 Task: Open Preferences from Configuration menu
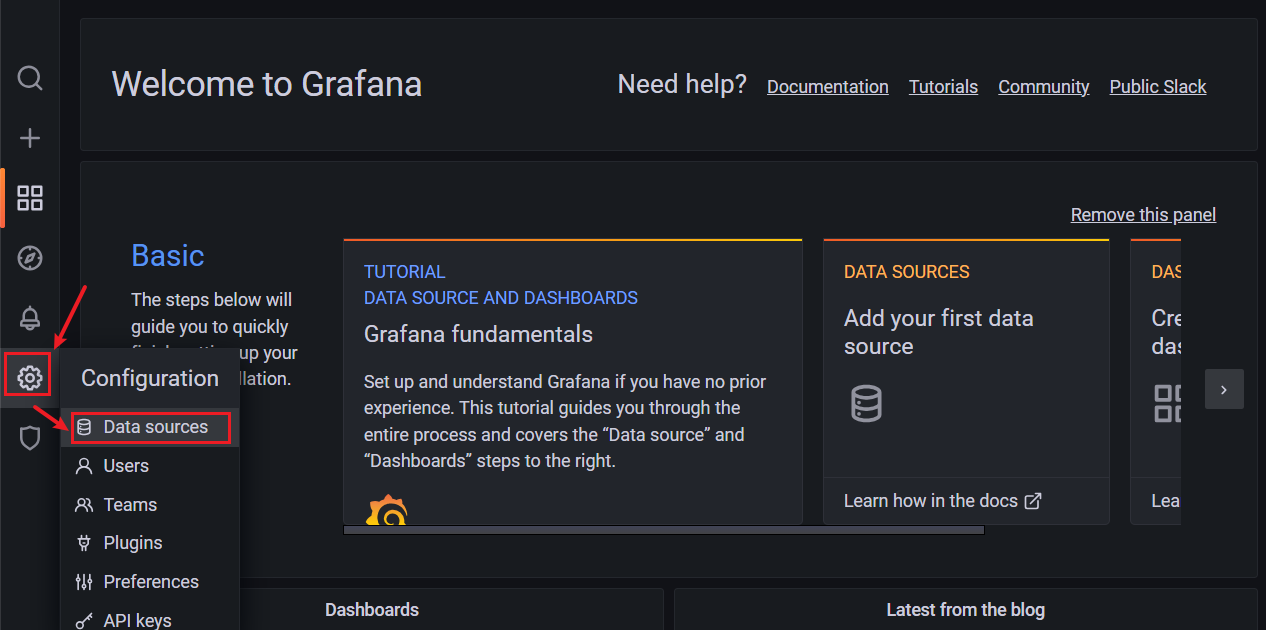click(150, 582)
